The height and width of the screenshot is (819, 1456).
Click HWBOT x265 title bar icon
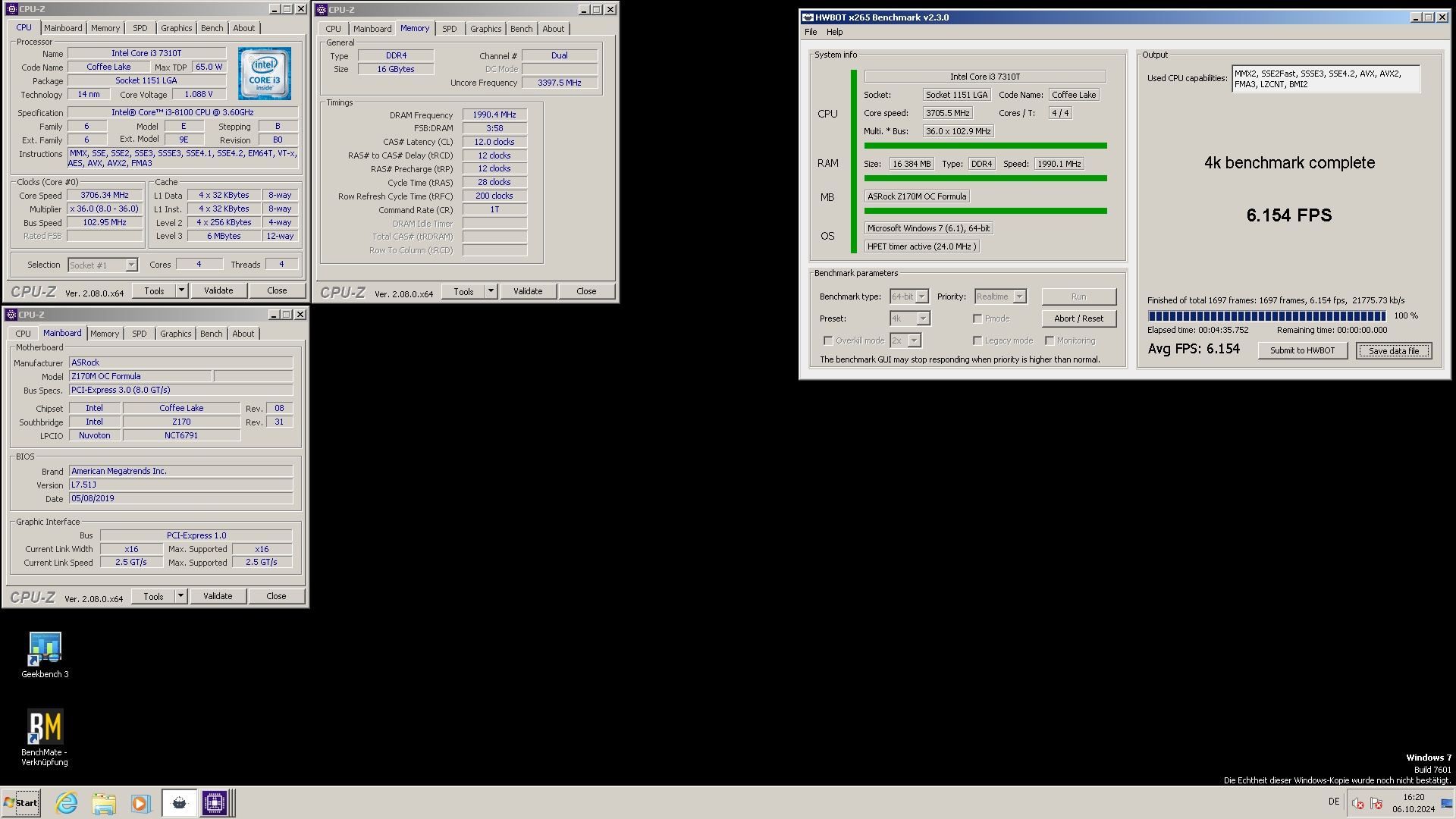pos(808,17)
